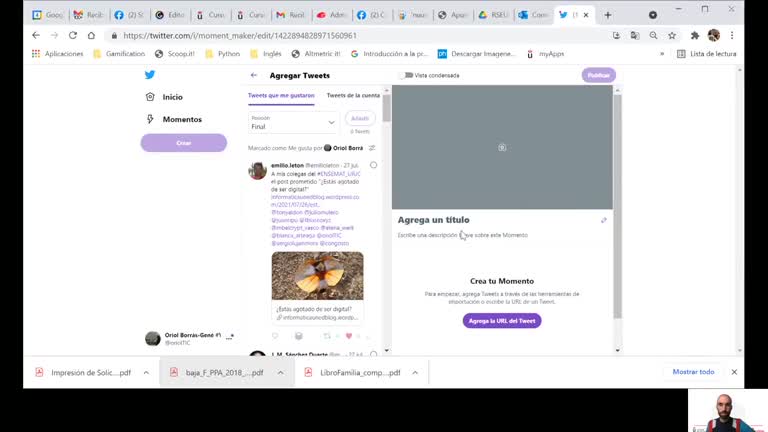Toggle the Vista condensada switch
Viewport: 768px width, 432px height.
coord(406,75)
